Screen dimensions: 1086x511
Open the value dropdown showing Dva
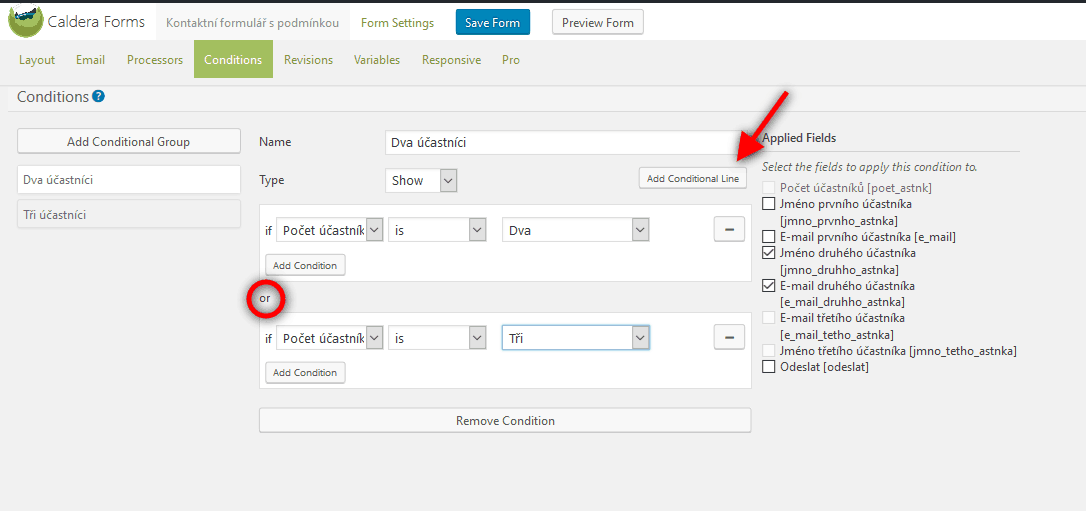coord(575,230)
